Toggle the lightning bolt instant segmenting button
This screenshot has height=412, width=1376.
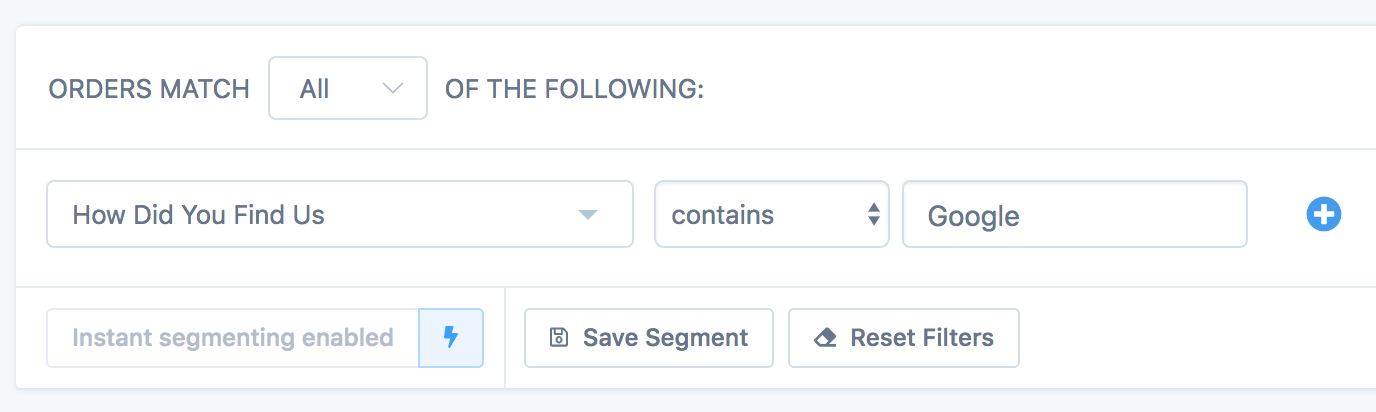(451, 338)
